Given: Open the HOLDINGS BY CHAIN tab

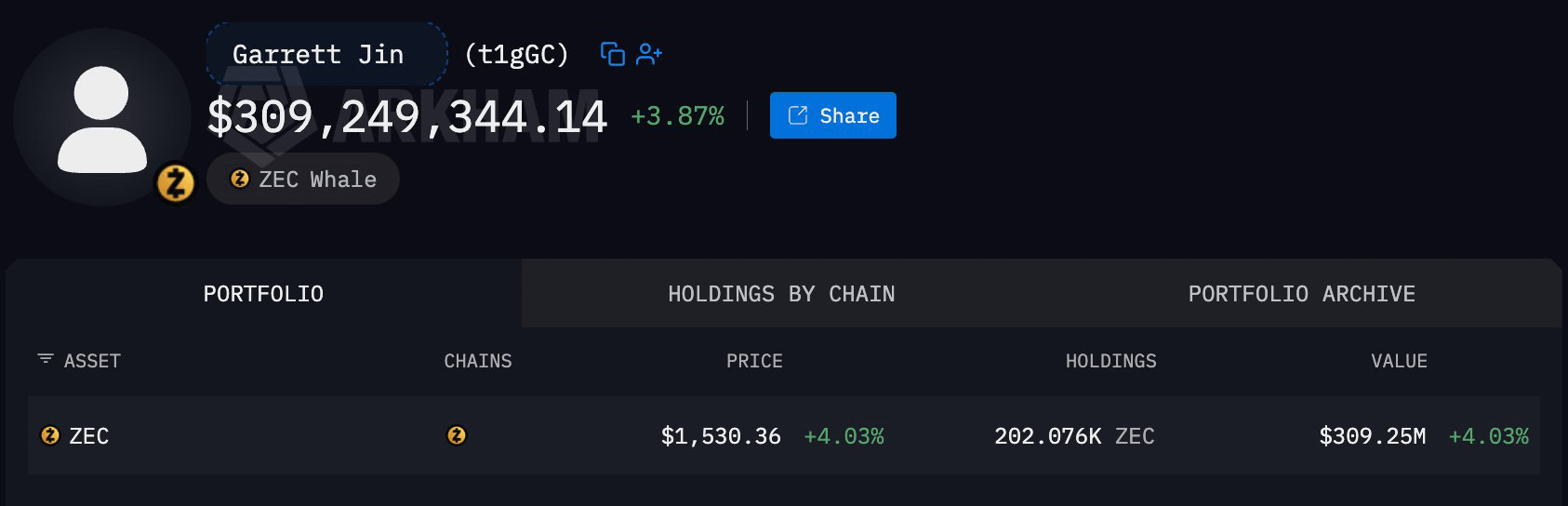Looking at the screenshot, I should [x=781, y=294].
